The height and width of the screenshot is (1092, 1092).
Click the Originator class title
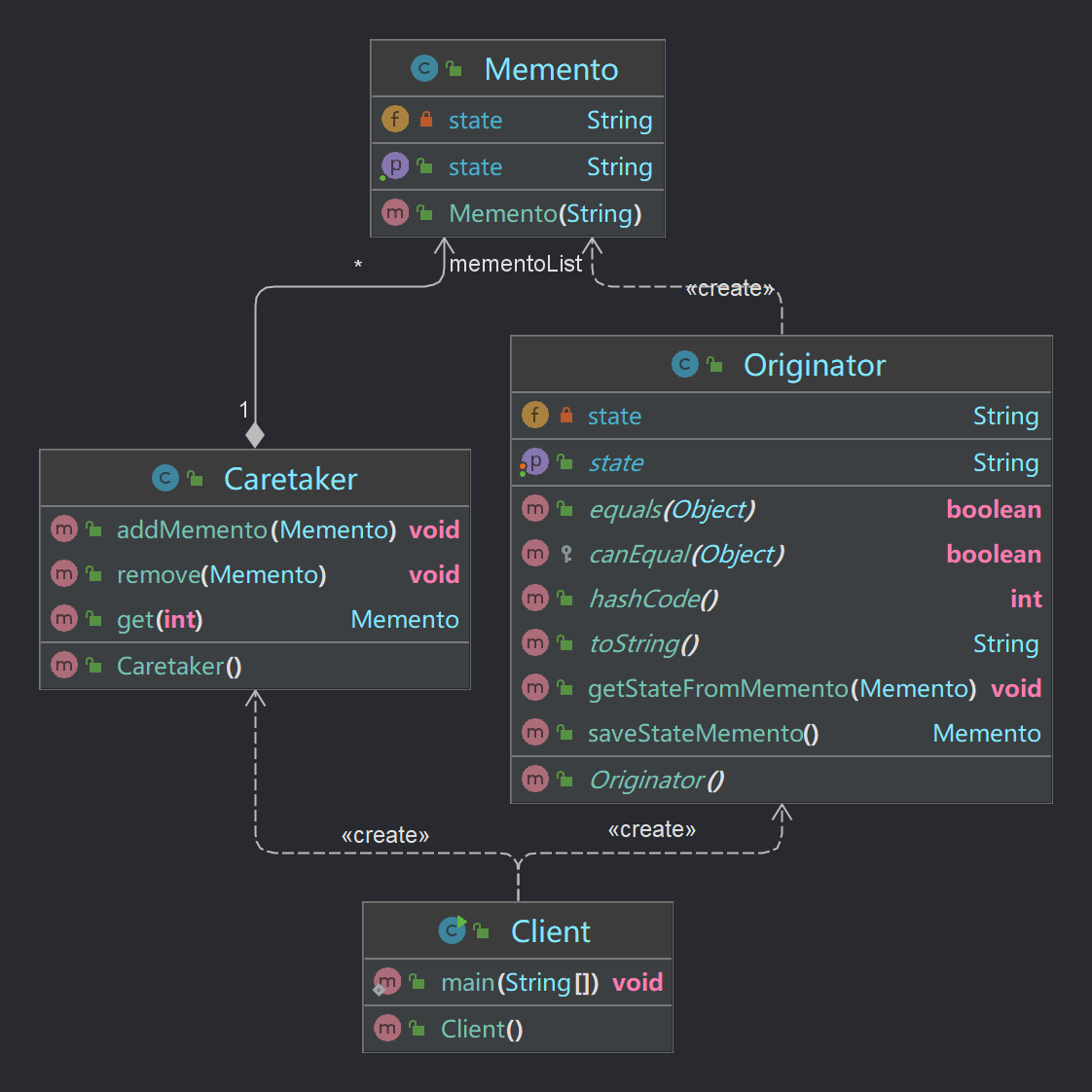tap(814, 365)
